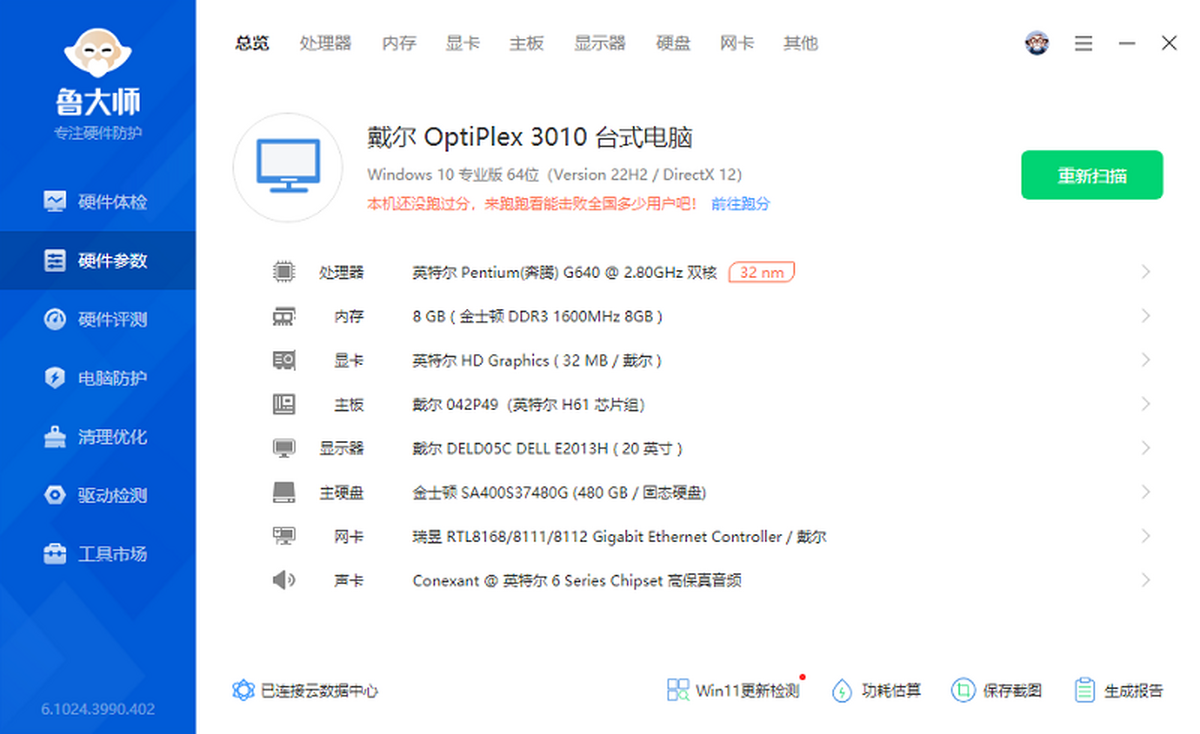Expand the 主硬盘 SSD row details
Image resolution: width=1200 pixels, height=734 pixels.
tap(1146, 492)
